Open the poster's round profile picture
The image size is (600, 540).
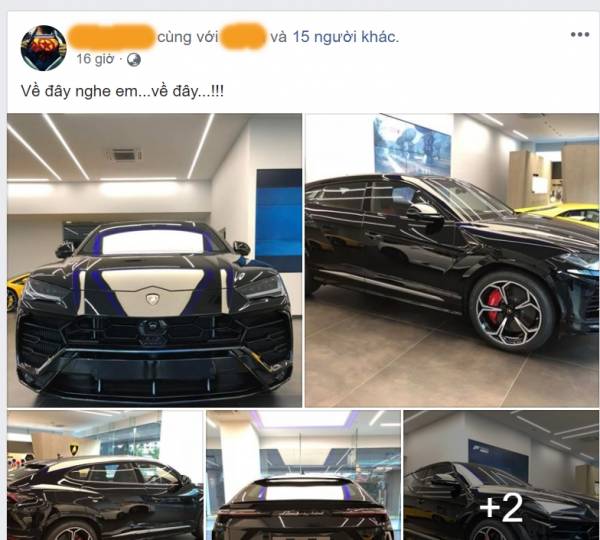(44, 48)
